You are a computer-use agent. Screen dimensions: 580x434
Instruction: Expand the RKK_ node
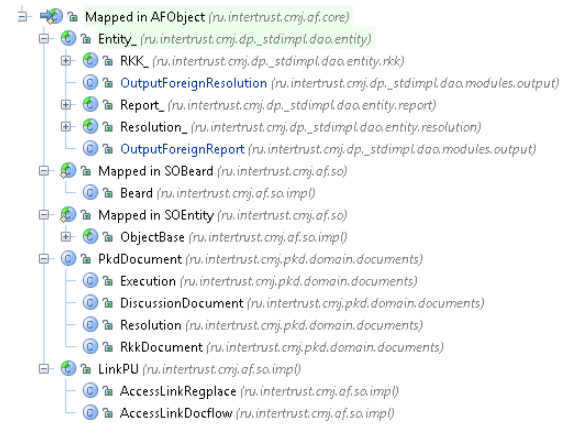pyautogui.click(x=66, y=61)
